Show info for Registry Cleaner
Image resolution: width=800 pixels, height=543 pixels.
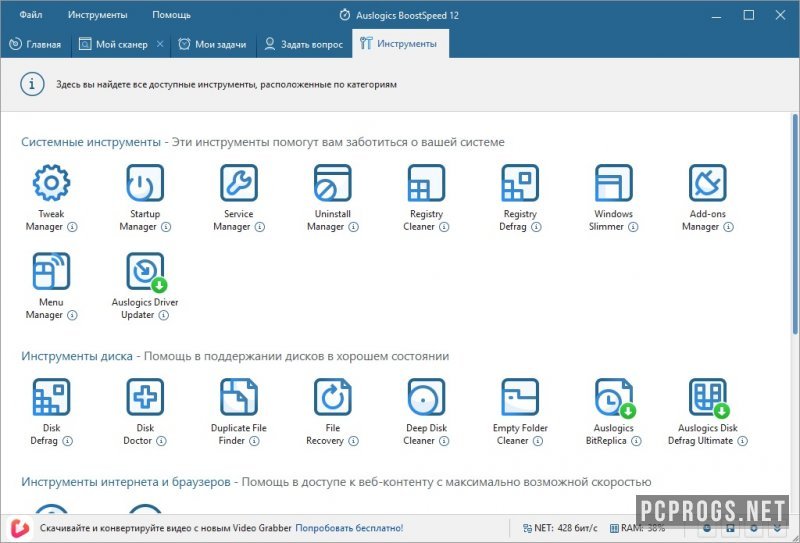click(444, 227)
